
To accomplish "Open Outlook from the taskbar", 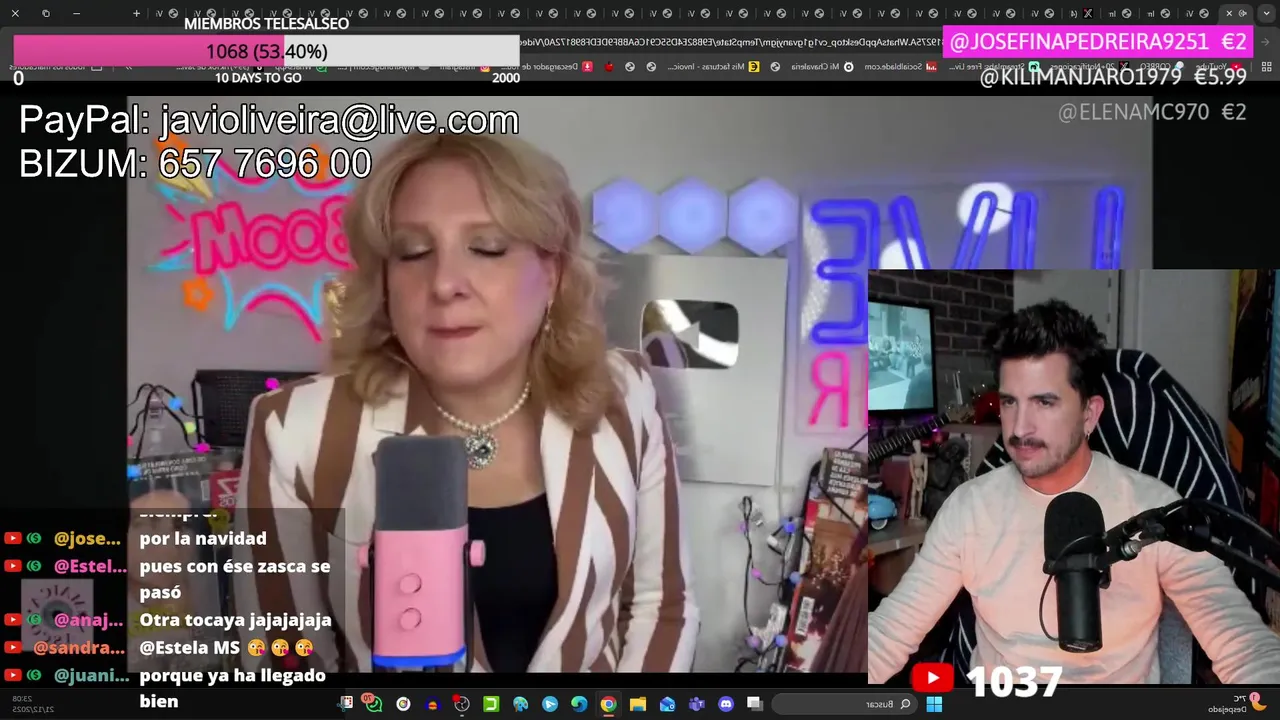I will 667,704.
